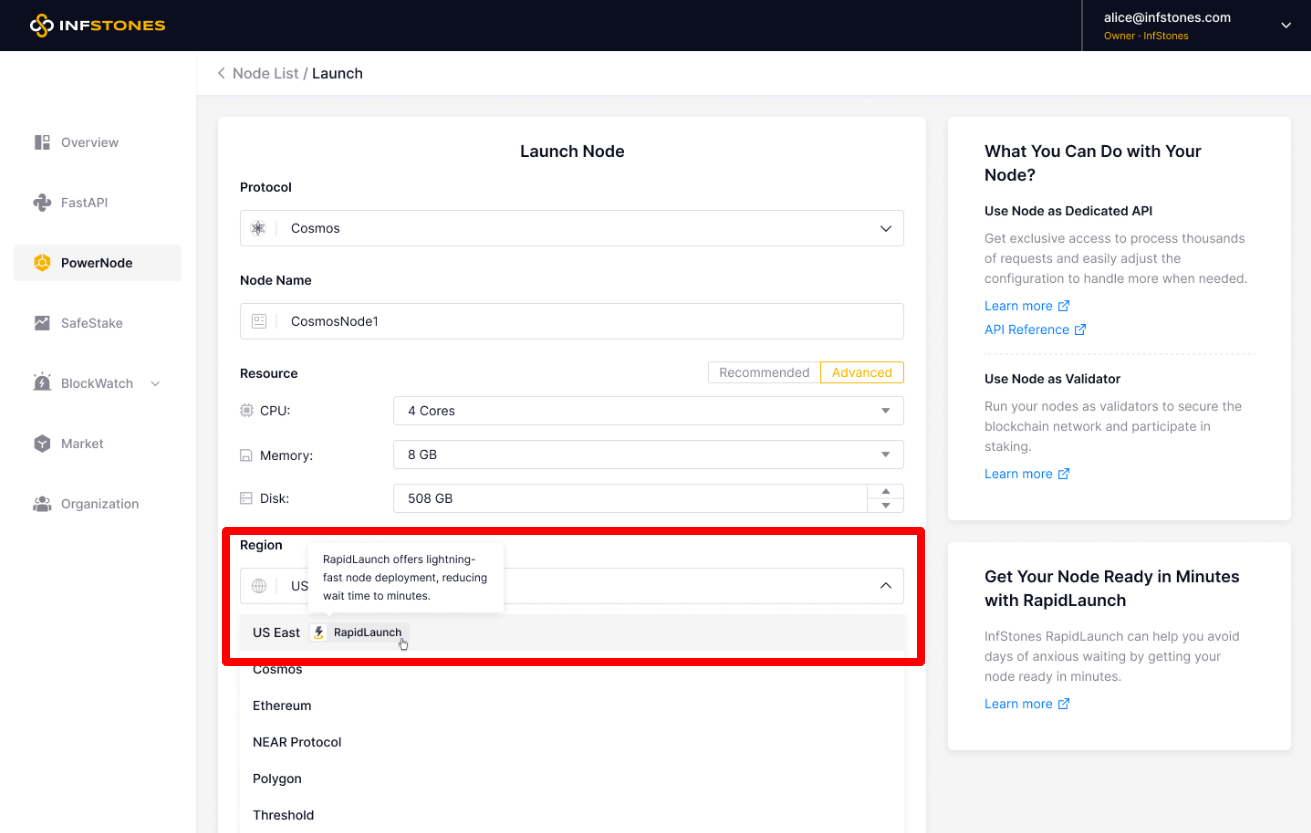Open the Memory 8 GB dropdown
The image size is (1311, 833).
tap(648, 454)
